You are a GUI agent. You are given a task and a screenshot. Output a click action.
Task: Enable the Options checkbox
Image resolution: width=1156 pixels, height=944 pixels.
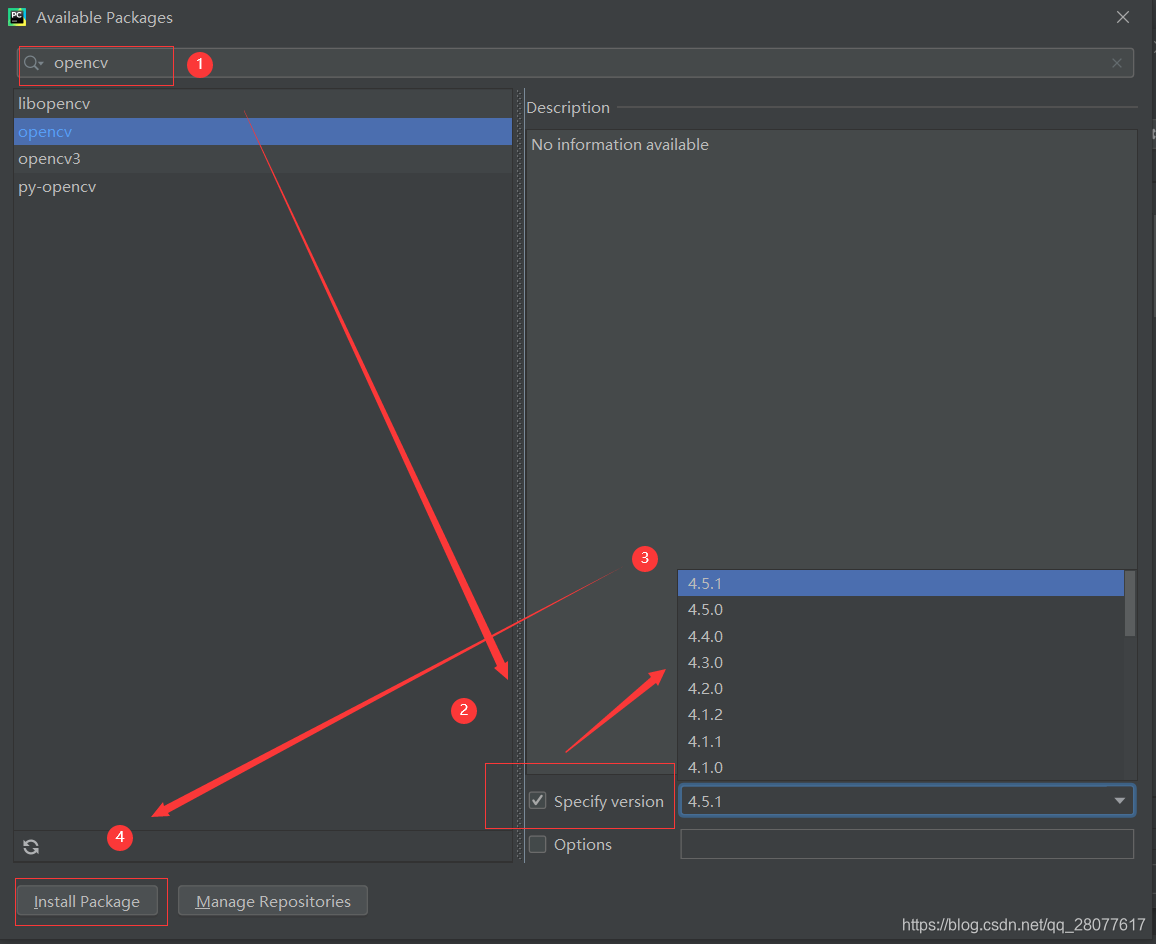(x=537, y=844)
